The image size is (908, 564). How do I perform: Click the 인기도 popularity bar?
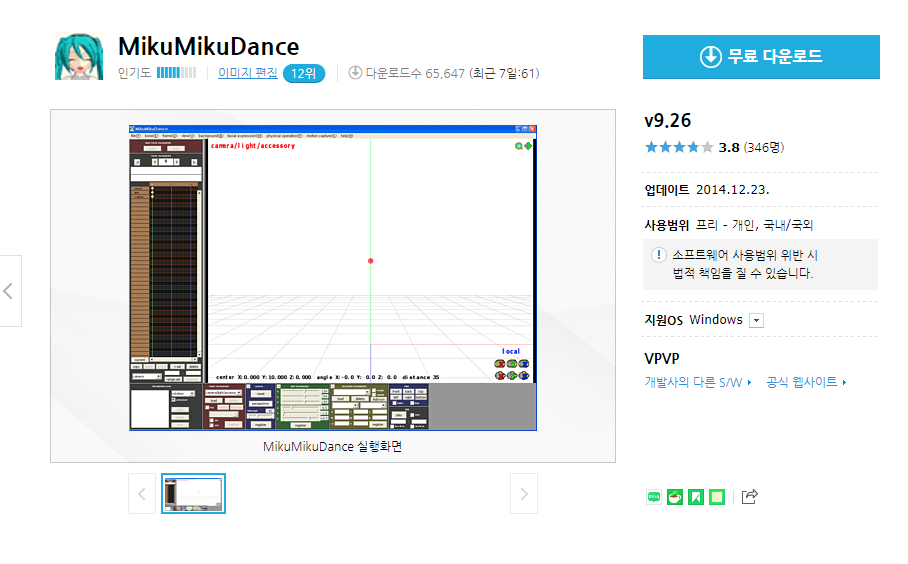[177, 73]
